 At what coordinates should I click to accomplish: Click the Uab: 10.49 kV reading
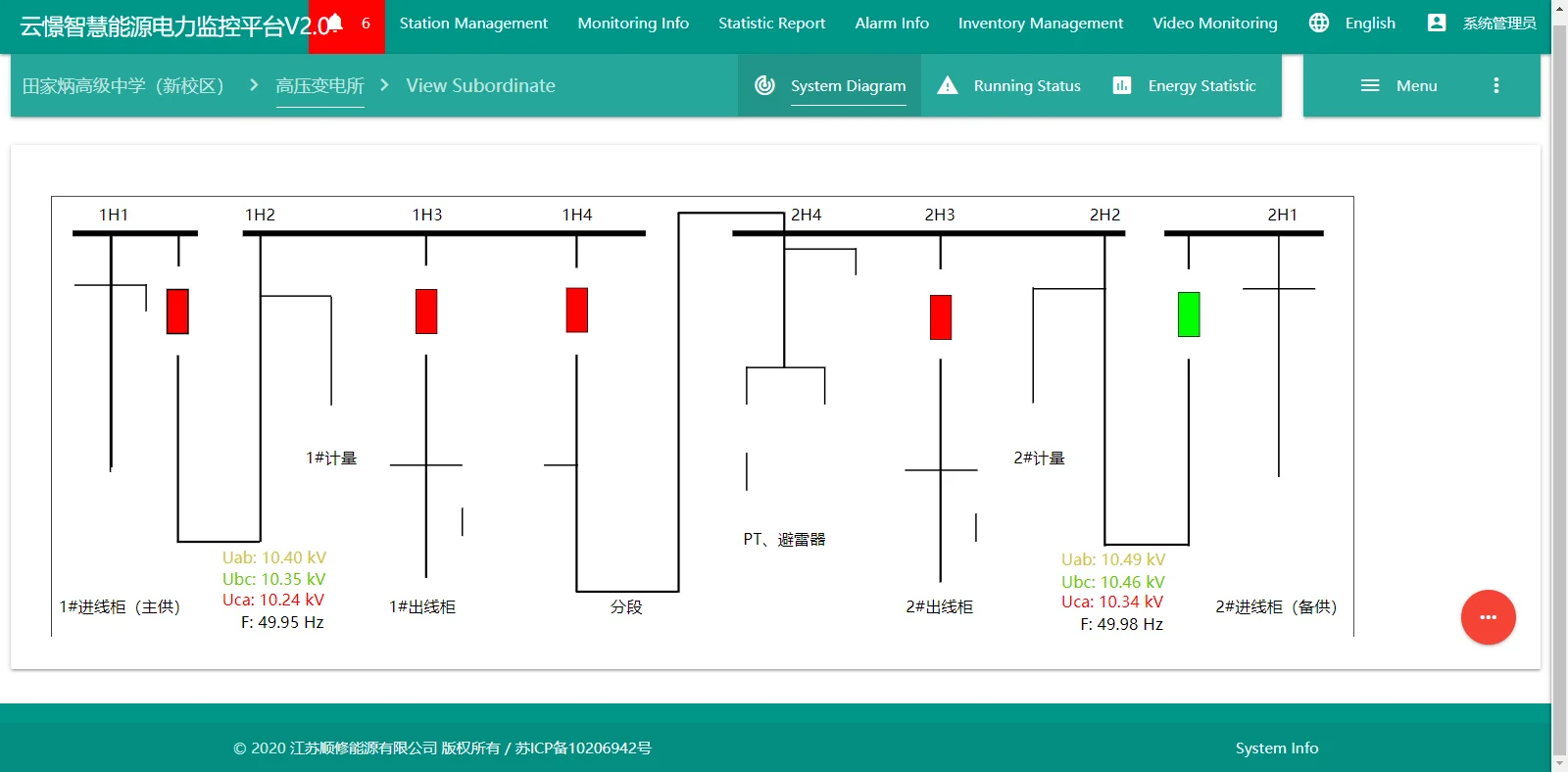tap(1113, 559)
